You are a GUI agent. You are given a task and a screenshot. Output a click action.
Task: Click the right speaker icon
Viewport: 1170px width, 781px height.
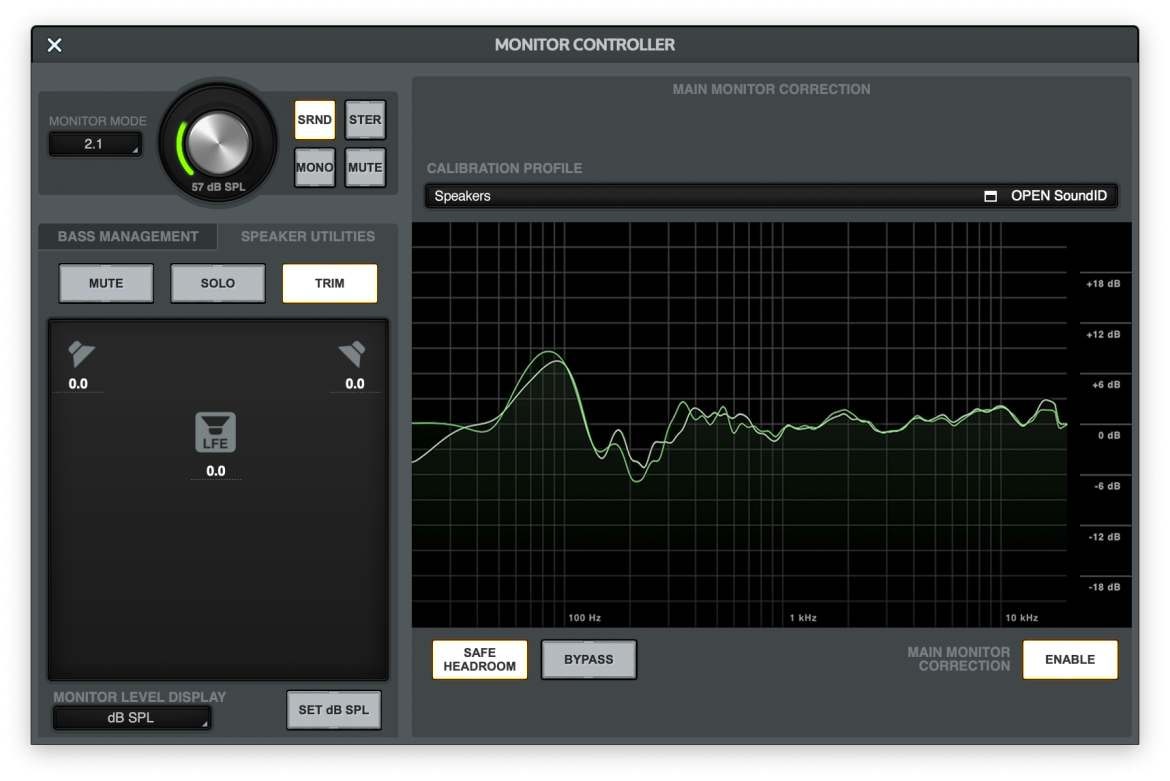click(352, 354)
